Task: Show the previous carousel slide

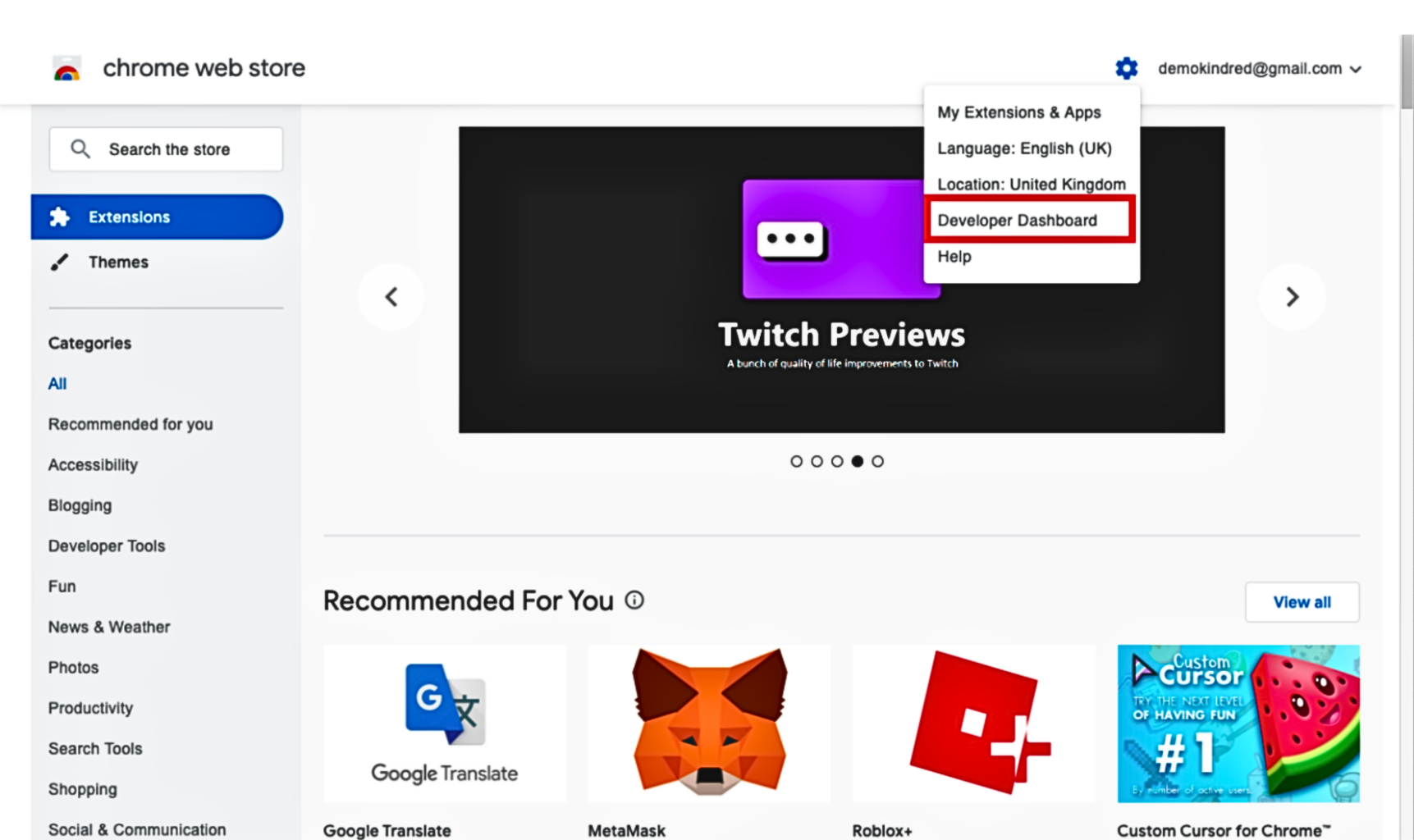Action: [x=391, y=297]
